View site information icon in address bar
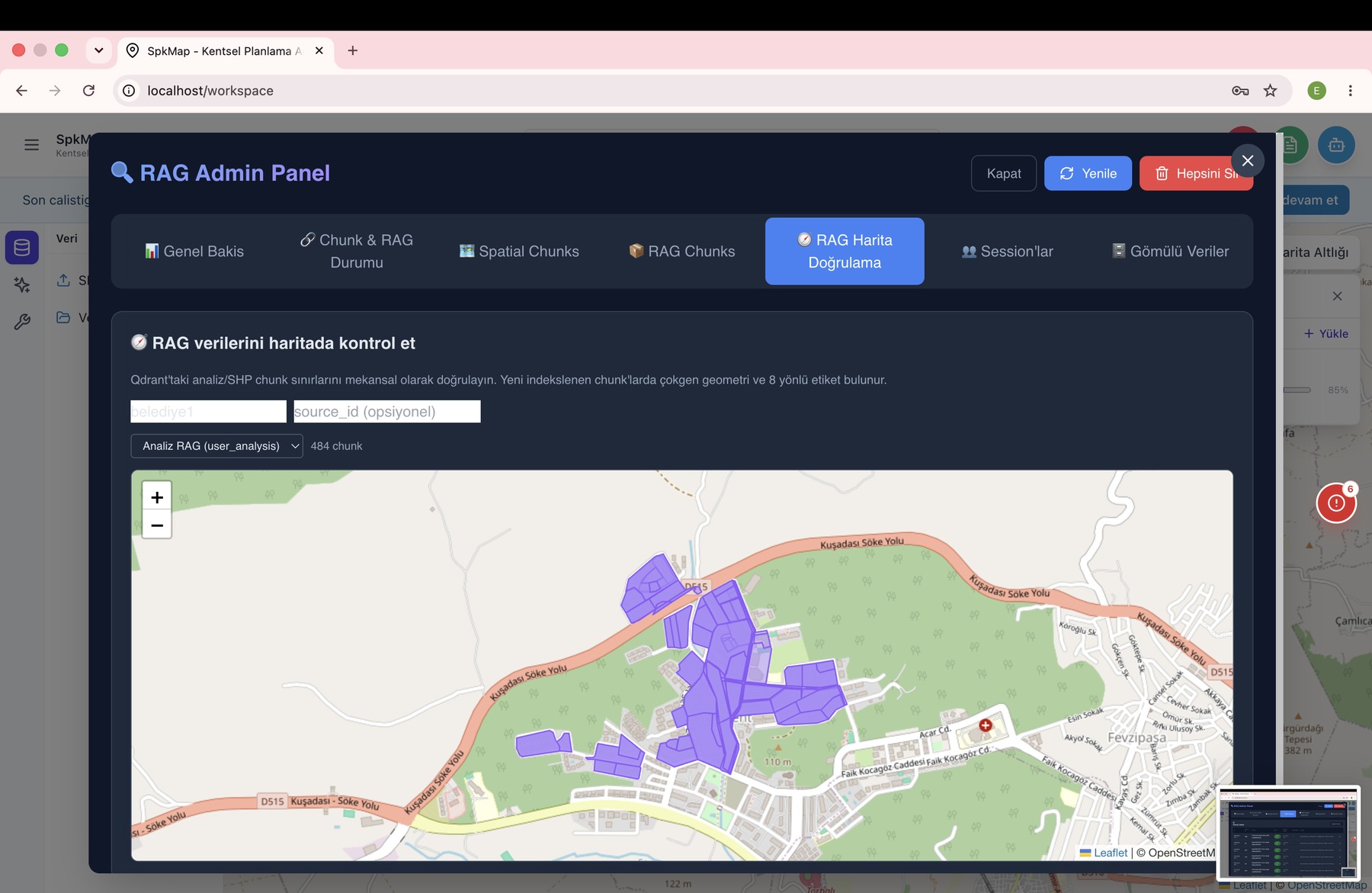 pos(130,91)
